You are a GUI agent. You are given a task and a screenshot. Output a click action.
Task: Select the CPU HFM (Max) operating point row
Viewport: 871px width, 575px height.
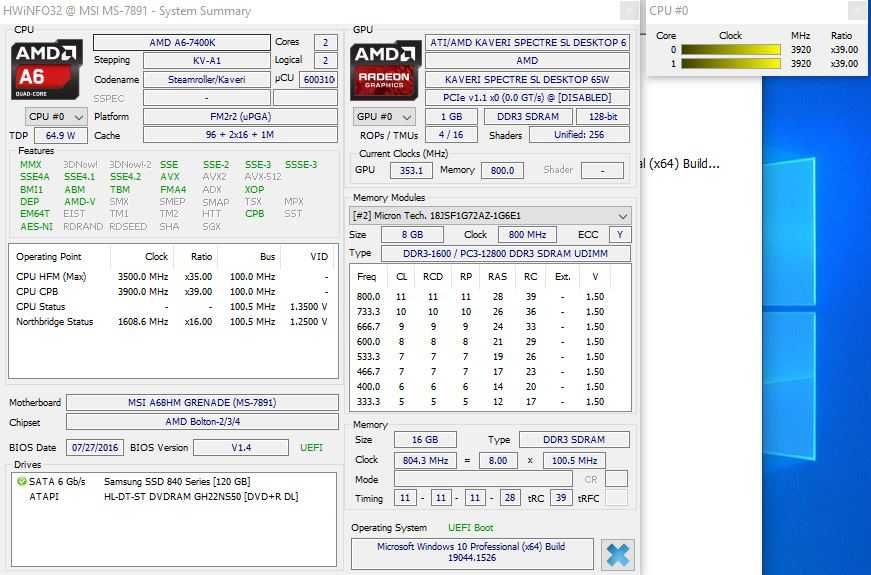click(172, 277)
